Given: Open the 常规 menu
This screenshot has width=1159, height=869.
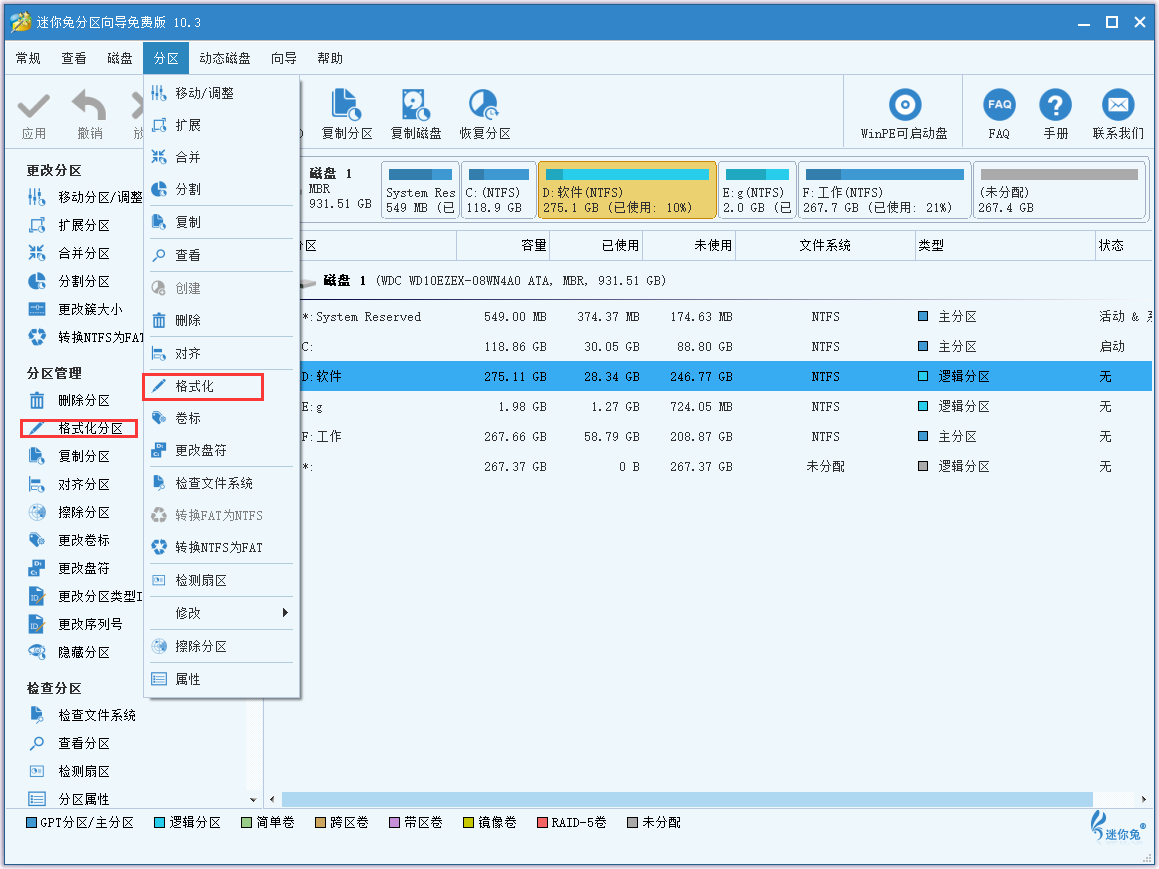Looking at the screenshot, I should [28, 58].
